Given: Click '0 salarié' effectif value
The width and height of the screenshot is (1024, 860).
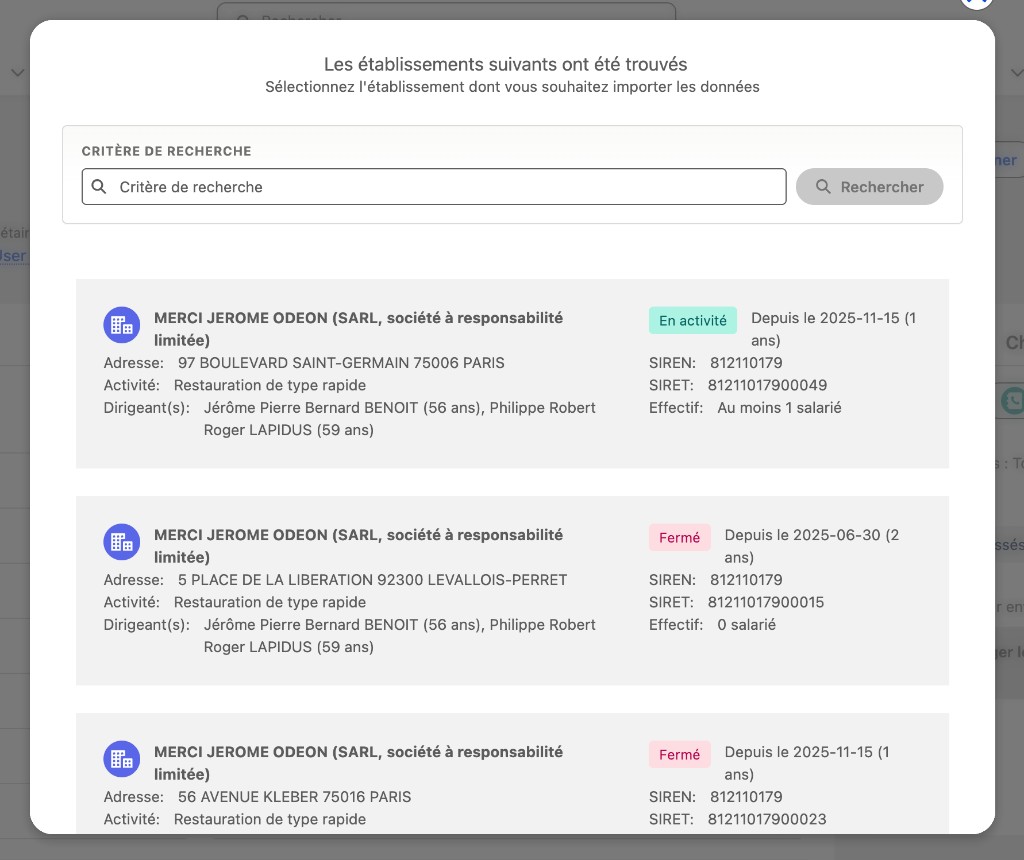Looking at the screenshot, I should (746, 624).
